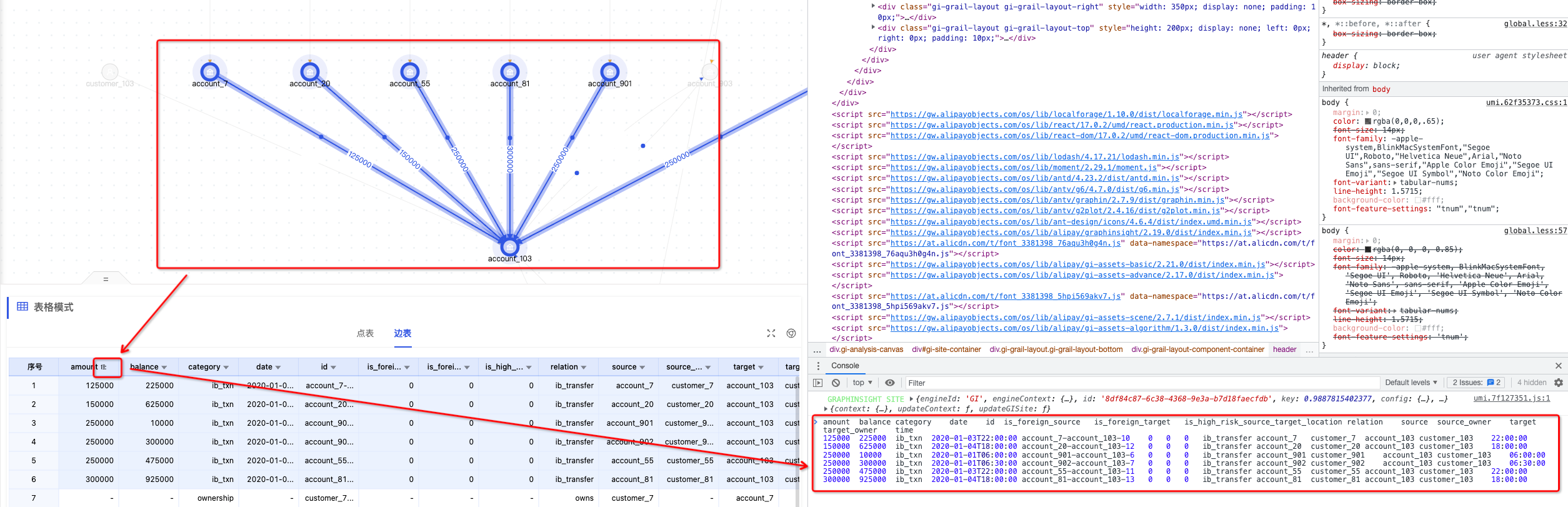The image size is (1568, 507).
Task: Open the lodash.min.js script link
Action: coord(1035,157)
